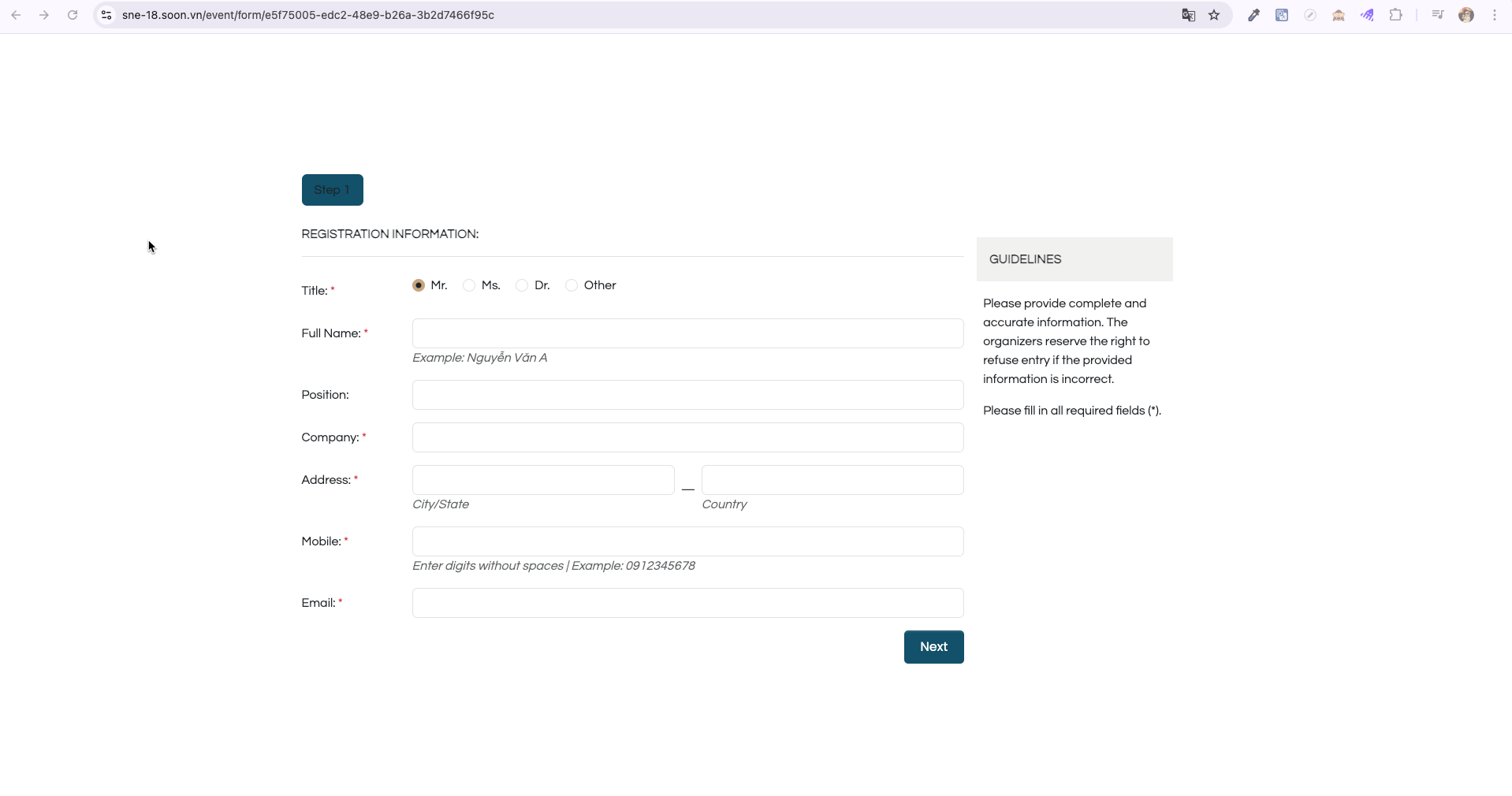The image size is (1512, 796).
Task: Focus the Mobile number field
Action: pyautogui.click(x=688, y=541)
